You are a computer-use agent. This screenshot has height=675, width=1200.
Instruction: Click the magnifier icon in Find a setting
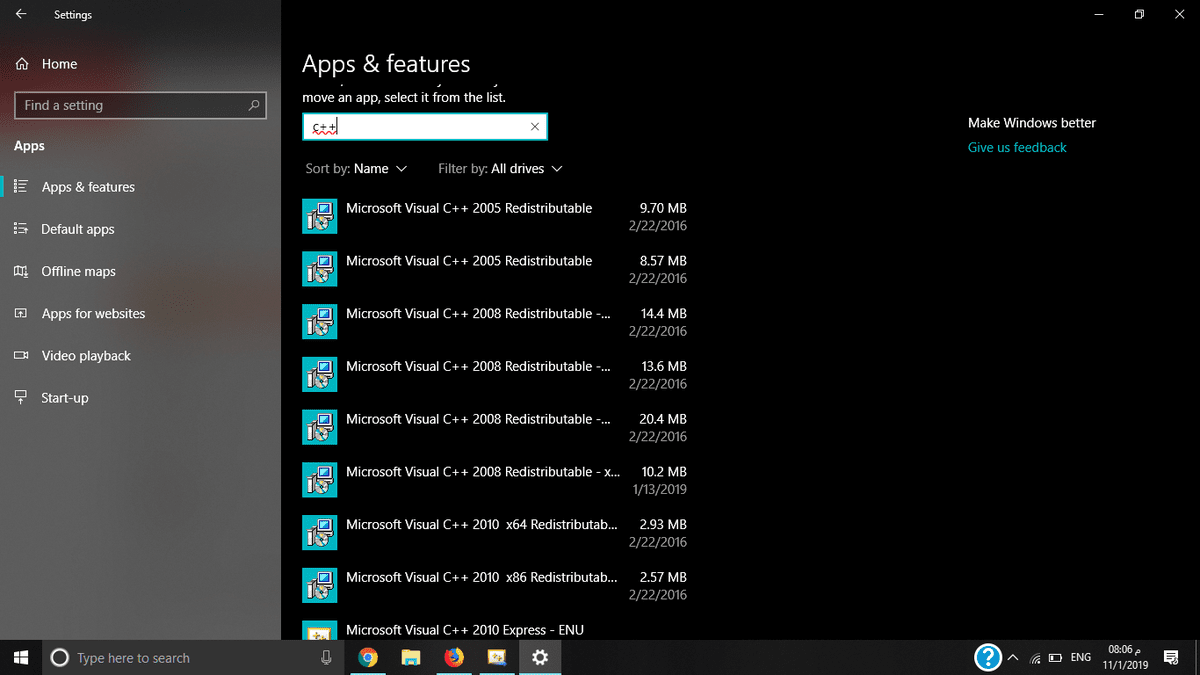point(254,105)
